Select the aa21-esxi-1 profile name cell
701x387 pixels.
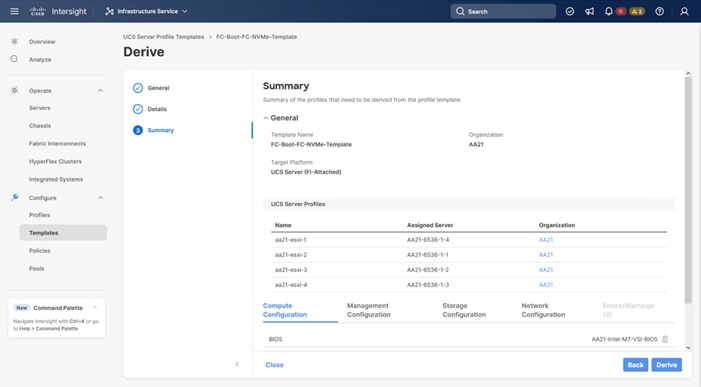coord(291,240)
